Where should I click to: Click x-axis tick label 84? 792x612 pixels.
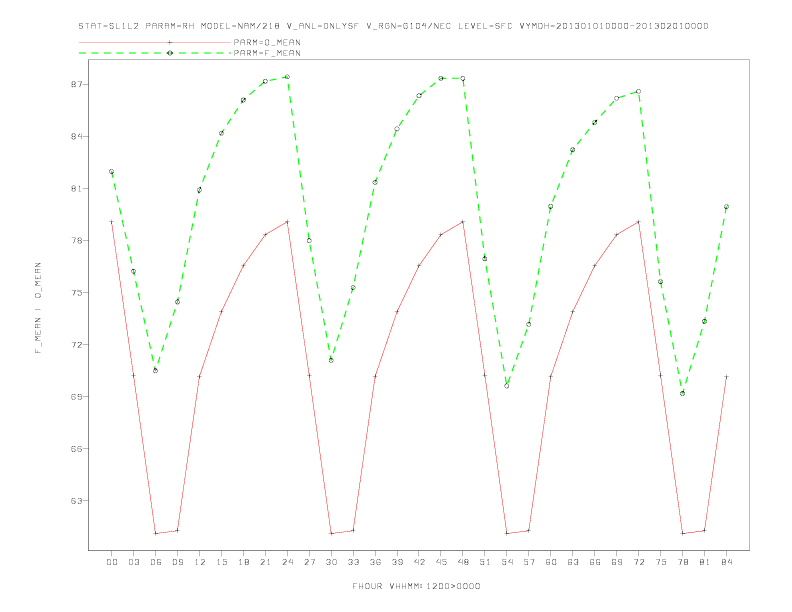pyautogui.click(x=726, y=562)
